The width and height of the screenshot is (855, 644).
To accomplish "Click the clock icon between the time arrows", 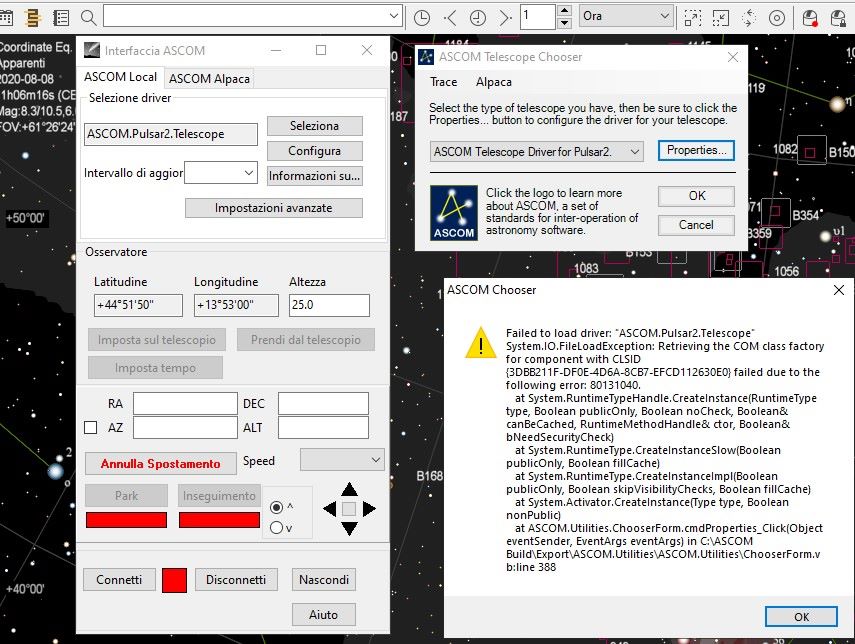I will [x=478, y=18].
